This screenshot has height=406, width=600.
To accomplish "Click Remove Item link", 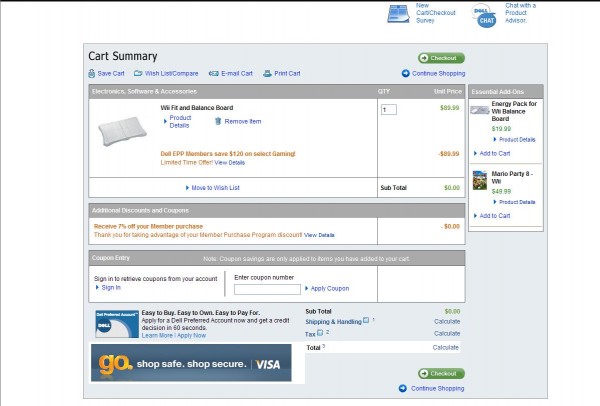I will point(243,121).
